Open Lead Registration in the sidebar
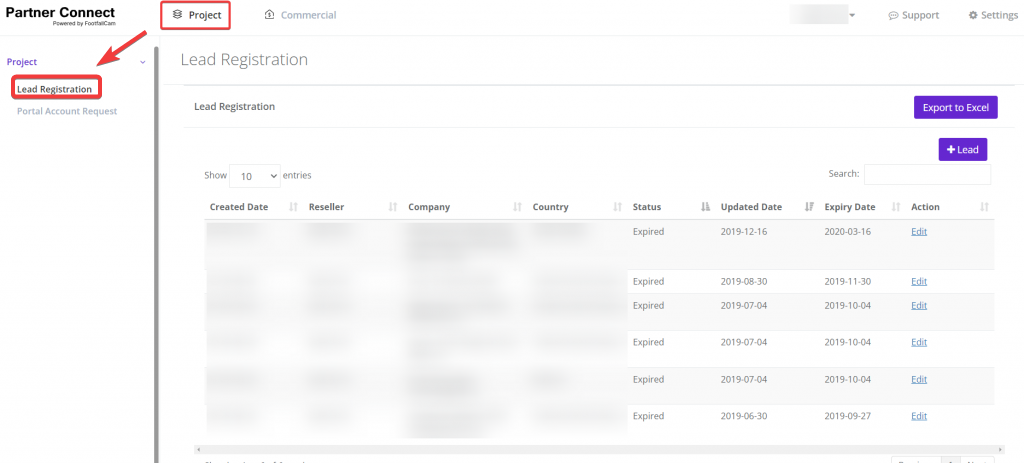 55,89
